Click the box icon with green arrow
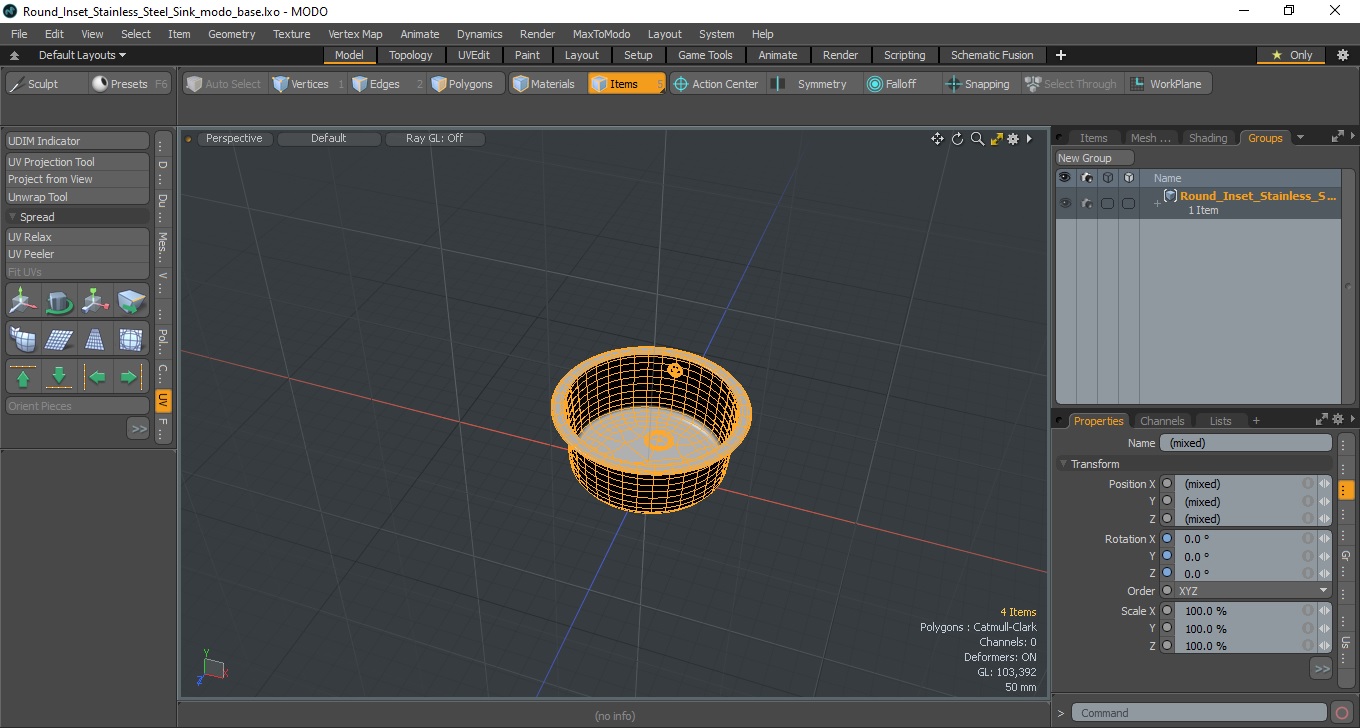The image size is (1360, 728). (131, 301)
